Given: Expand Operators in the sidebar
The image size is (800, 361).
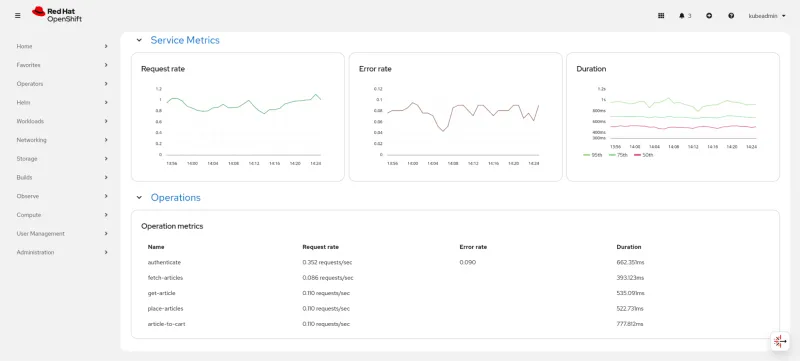Looking at the screenshot, I should pos(62,84).
